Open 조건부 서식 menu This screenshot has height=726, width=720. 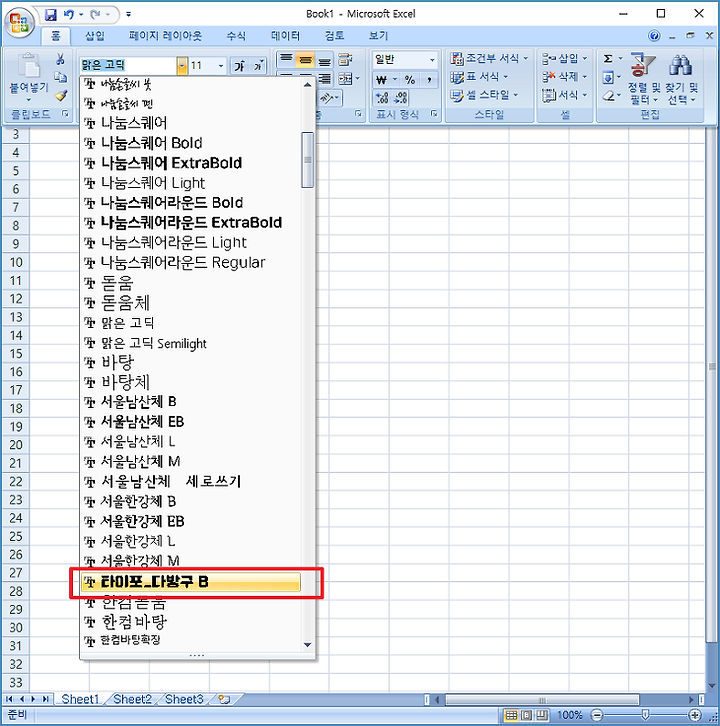click(x=489, y=58)
